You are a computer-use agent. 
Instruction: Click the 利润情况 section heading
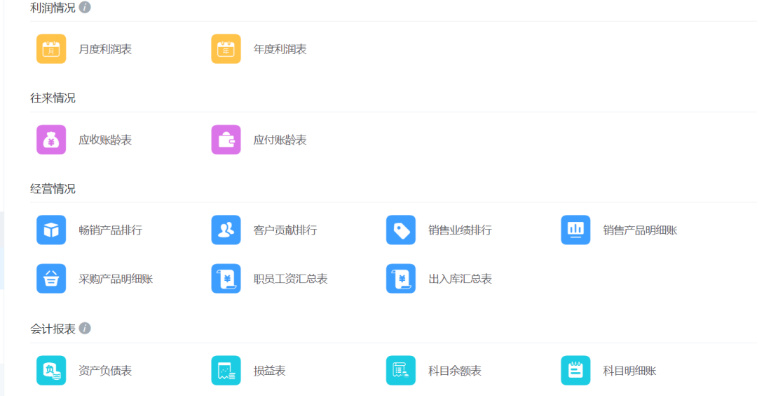click(x=53, y=8)
